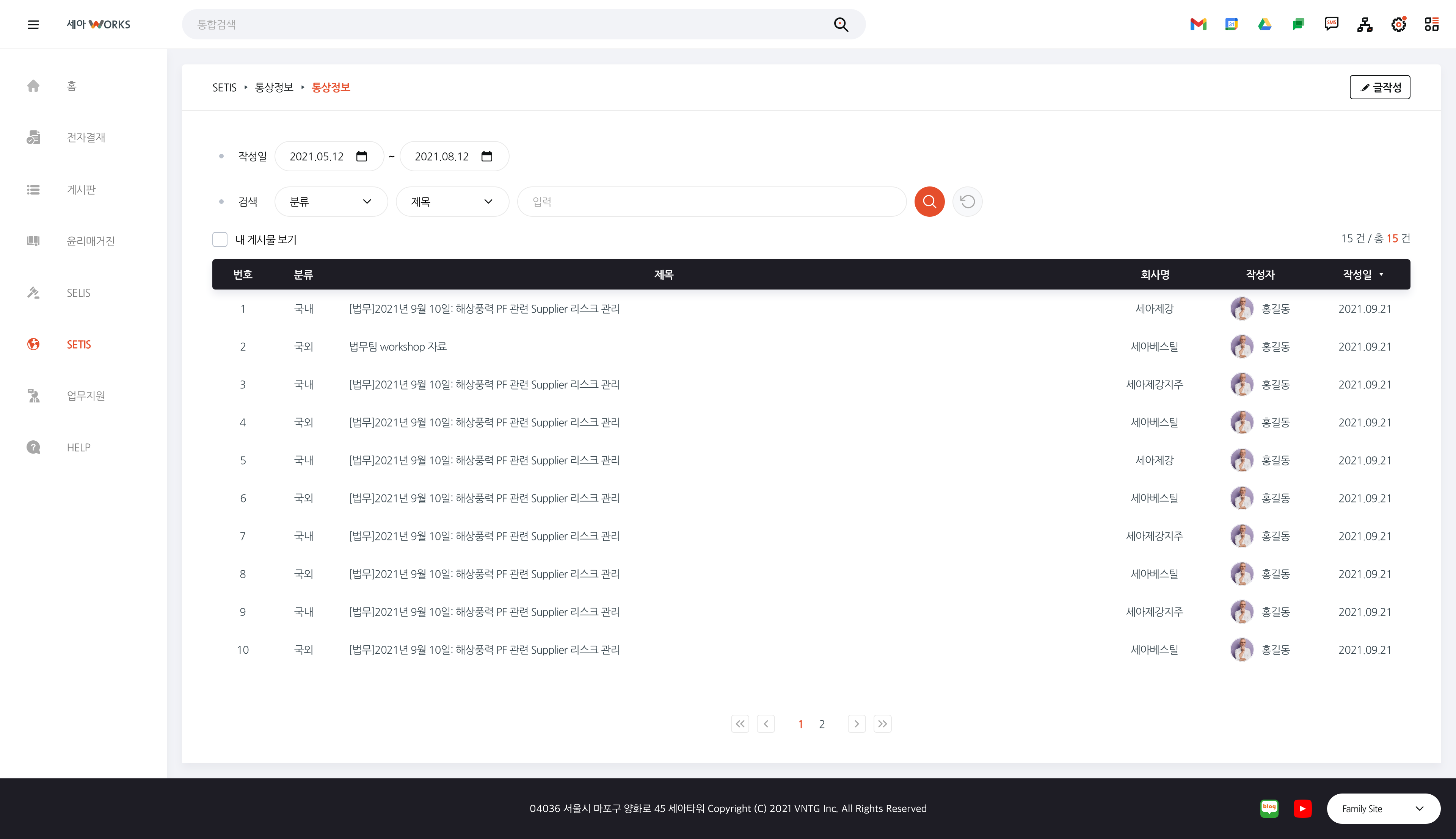Open the Google Drive icon
This screenshot has height=839, width=1456.
(x=1265, y=24)
